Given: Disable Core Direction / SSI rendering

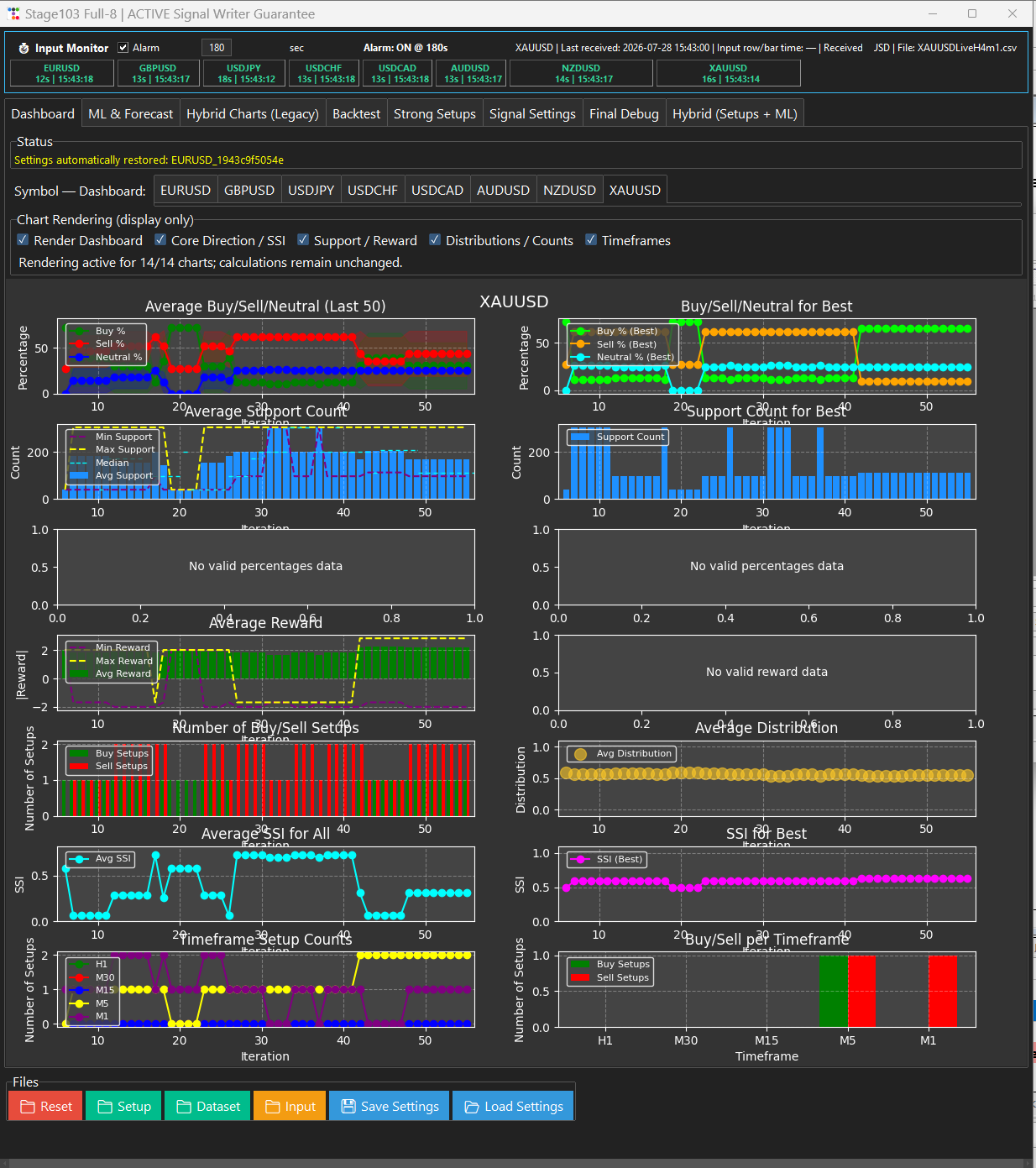Looking at the screenshot, I should pyautogui.click(x=160, y=239).
